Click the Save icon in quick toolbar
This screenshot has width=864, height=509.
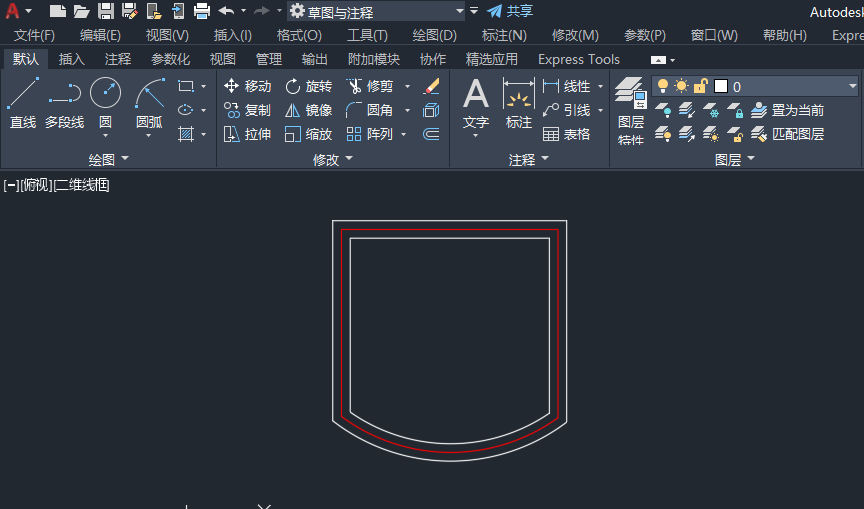[x=106, y=11]
